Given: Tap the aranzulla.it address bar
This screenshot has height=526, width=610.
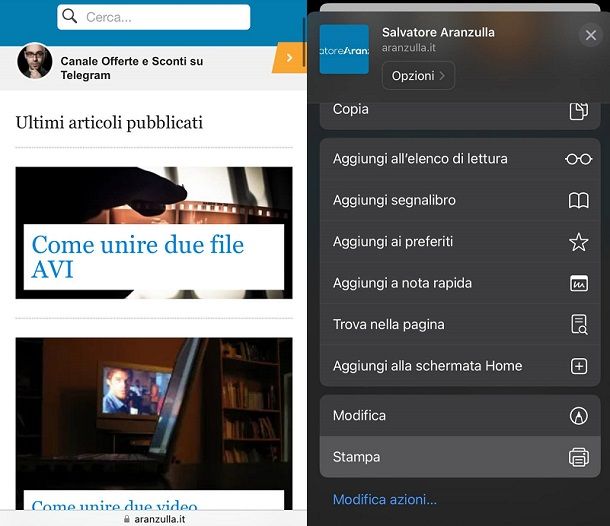Looking at the screenshot, I should pos(154,519).
